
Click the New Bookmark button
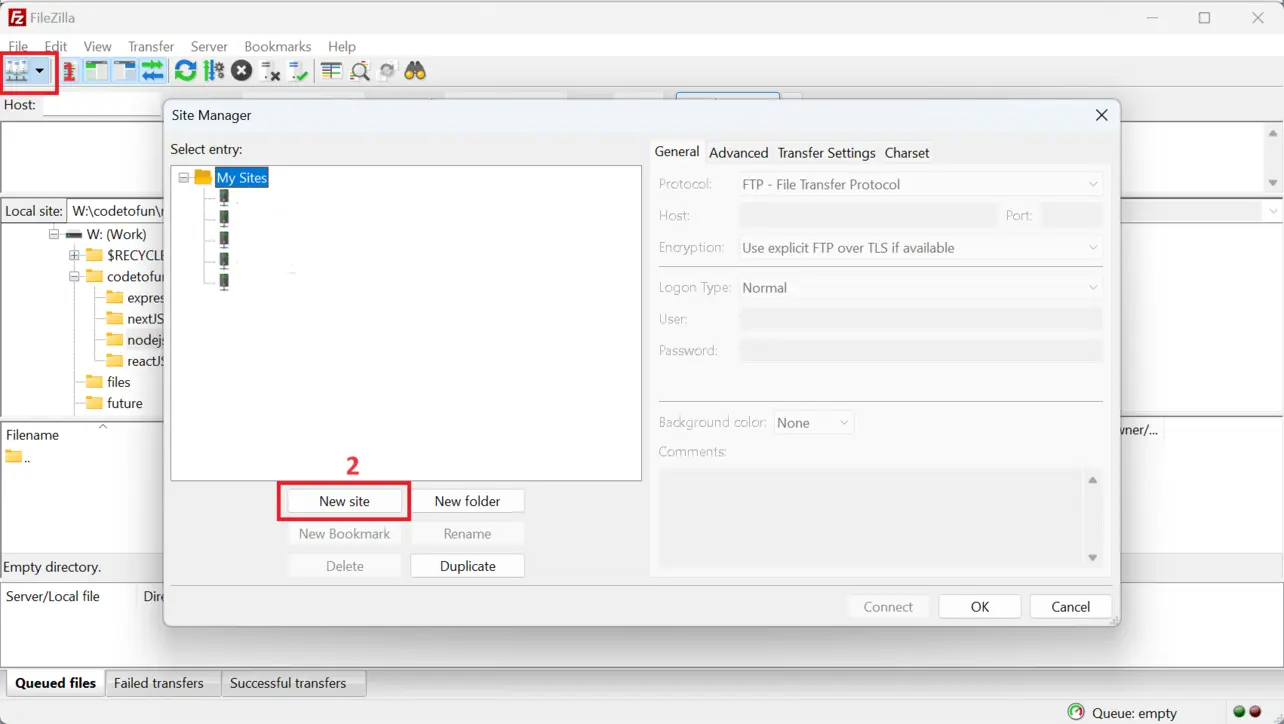[x=345, y=534]
